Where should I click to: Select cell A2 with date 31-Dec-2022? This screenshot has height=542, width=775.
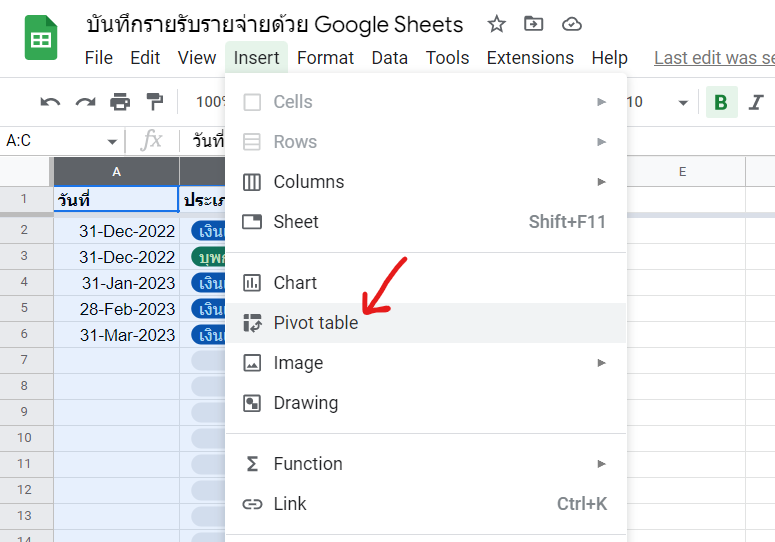116,231
